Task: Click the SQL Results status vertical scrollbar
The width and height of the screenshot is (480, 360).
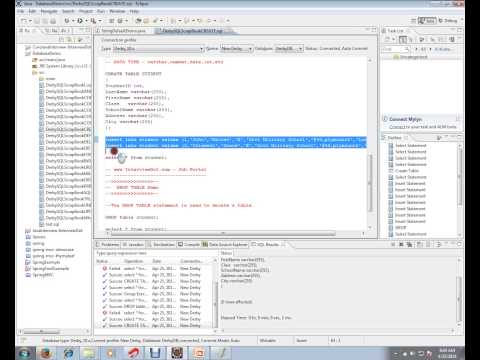Action: pyautogui.click(x=460, y=298)
